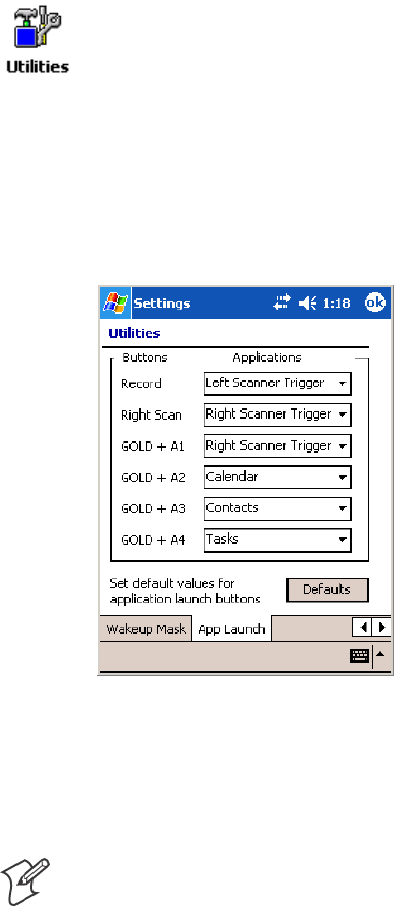Open the GOLD + A3 Contacts dropdown
394x906 pixels.
[x=277, y=508]
